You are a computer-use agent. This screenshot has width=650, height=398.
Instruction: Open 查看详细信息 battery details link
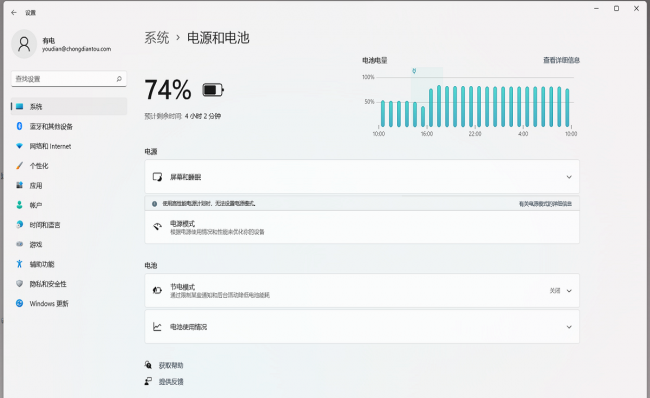(561, 60)
